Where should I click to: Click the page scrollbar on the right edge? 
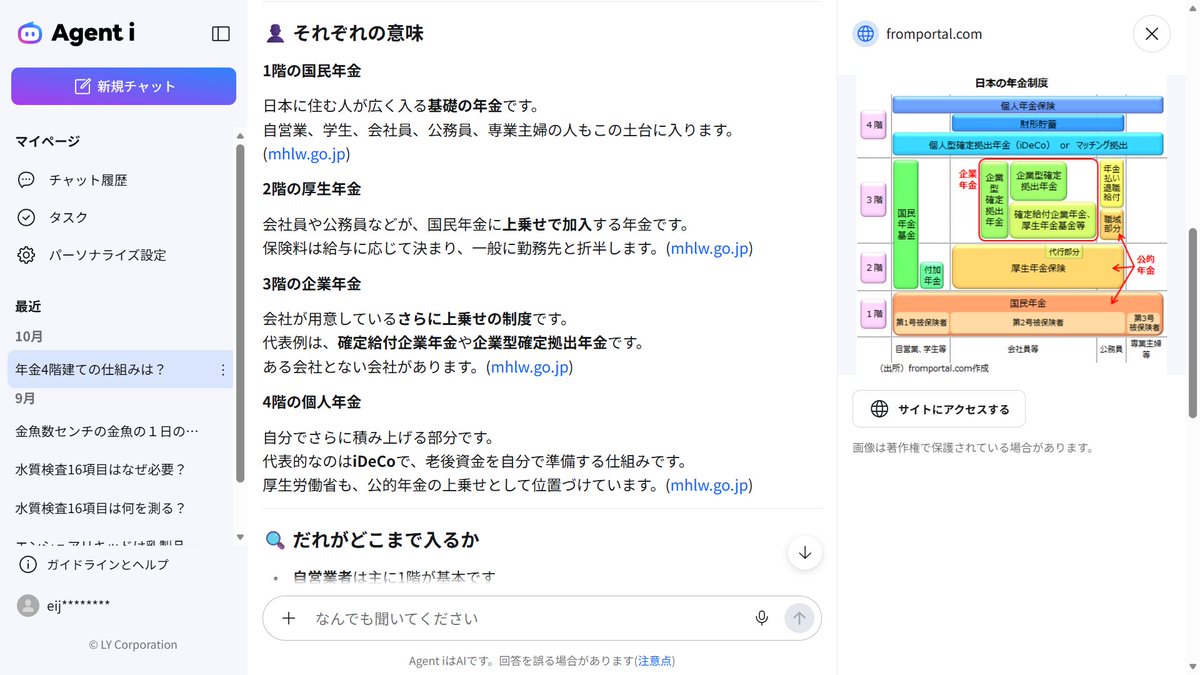pos(1192,322)
